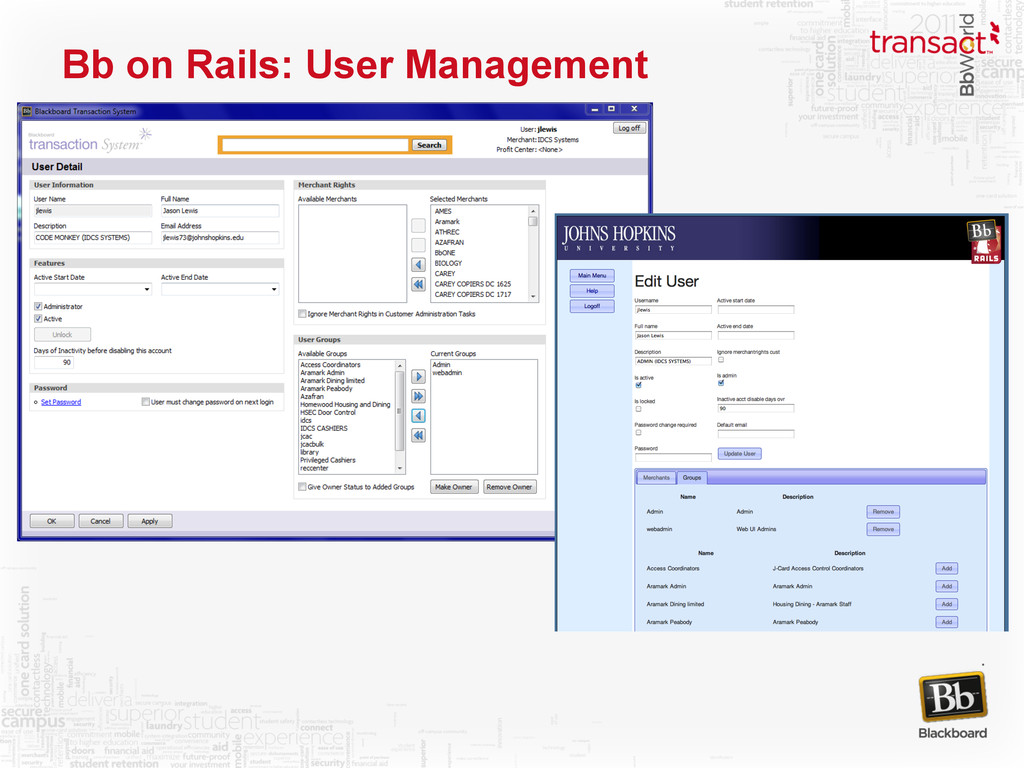Open Help in the Johns Hopkins sidebar
The width and height of the screenshot is (1024, 768).
pyautogui.click(x=592, y=291)
